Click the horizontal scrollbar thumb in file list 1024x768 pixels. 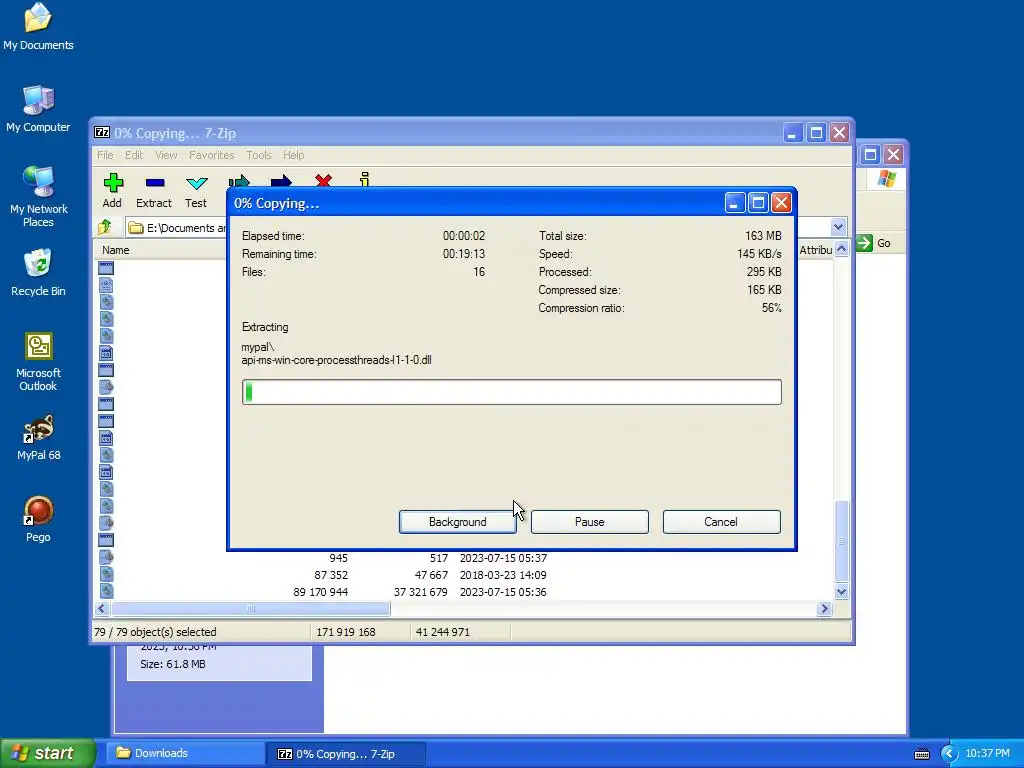pyautogui.click(x=251, y=609)
